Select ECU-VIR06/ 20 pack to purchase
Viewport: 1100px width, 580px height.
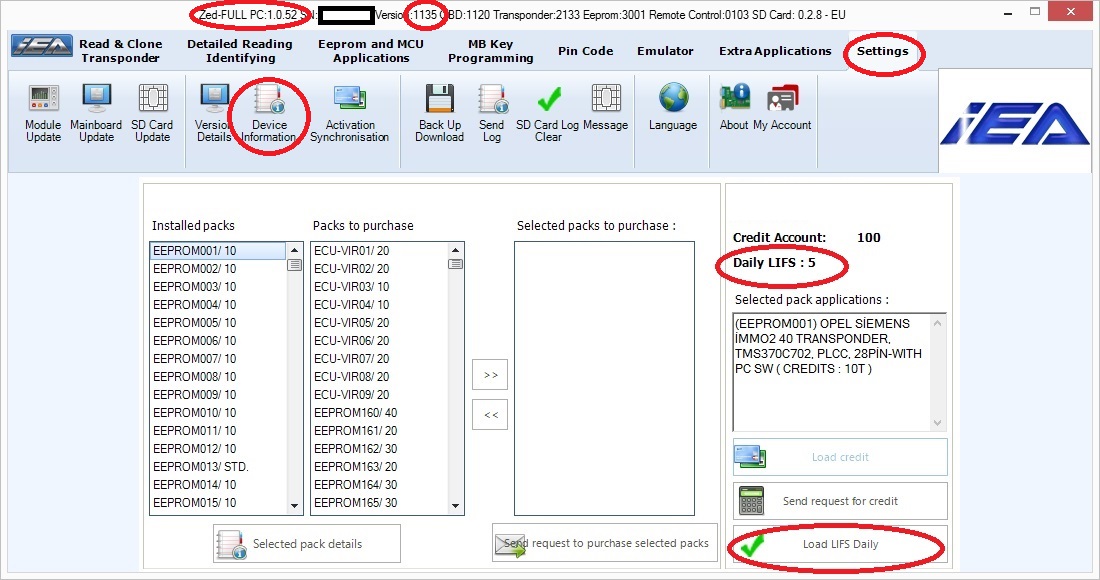coord(380,340)
